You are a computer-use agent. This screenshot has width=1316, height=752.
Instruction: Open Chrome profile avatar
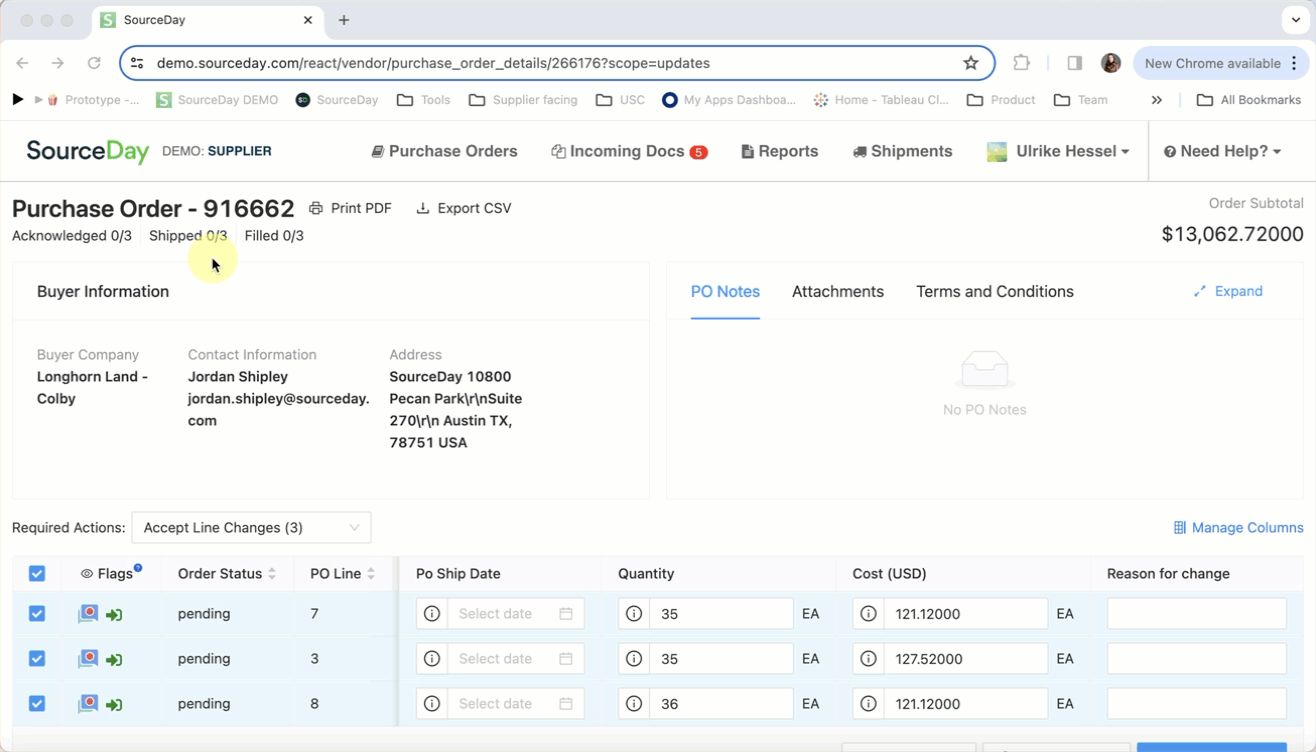tap(1111, 63)
